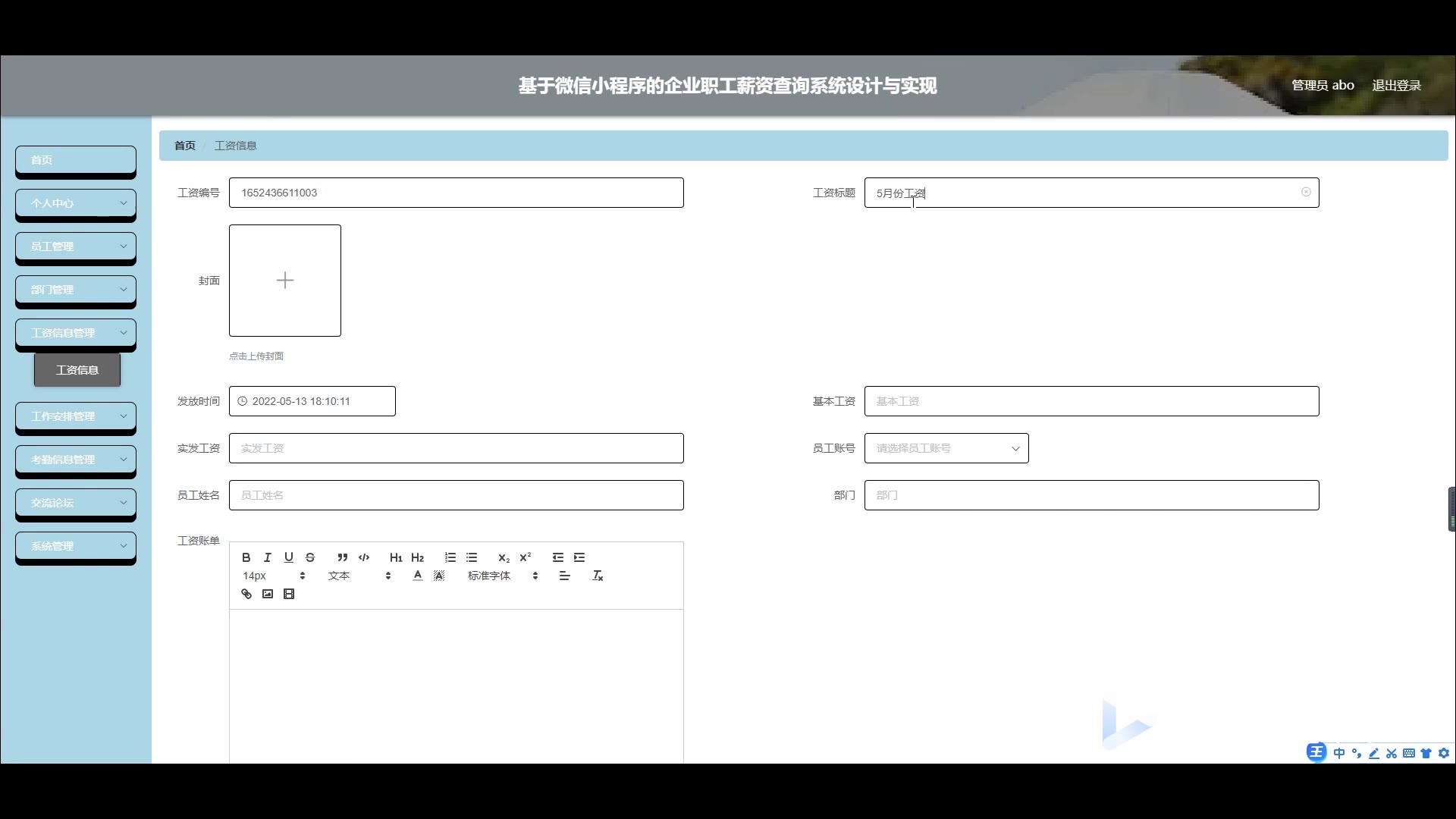Expand the 交流论坛 sidebar menu
1456x819 pixels.
coord(76,503)
